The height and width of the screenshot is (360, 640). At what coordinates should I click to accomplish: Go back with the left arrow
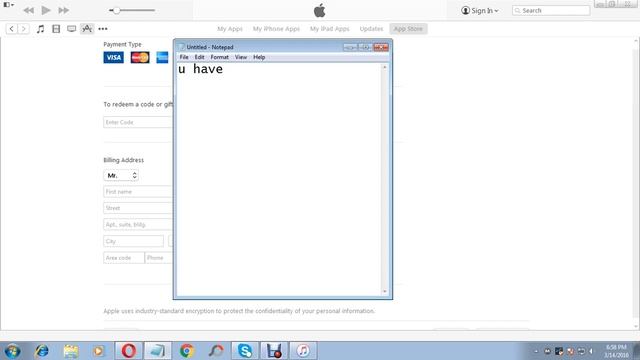click(12, 29)
